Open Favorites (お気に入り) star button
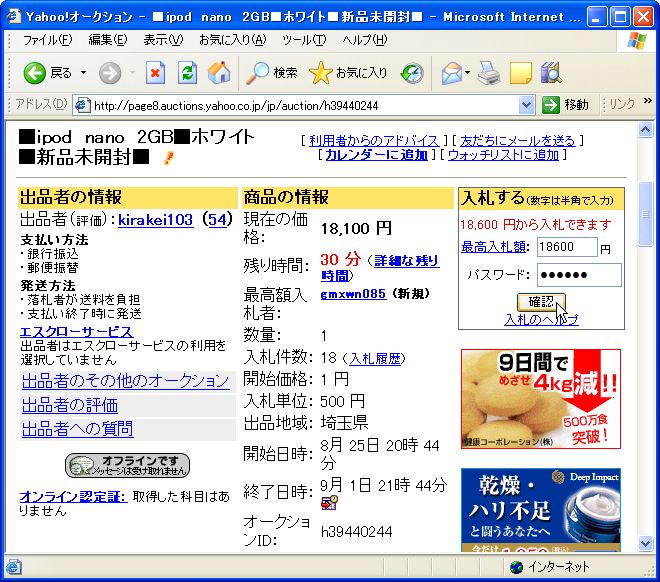Image resolution: width=660 pixels, height=582 pixels. 348,73
